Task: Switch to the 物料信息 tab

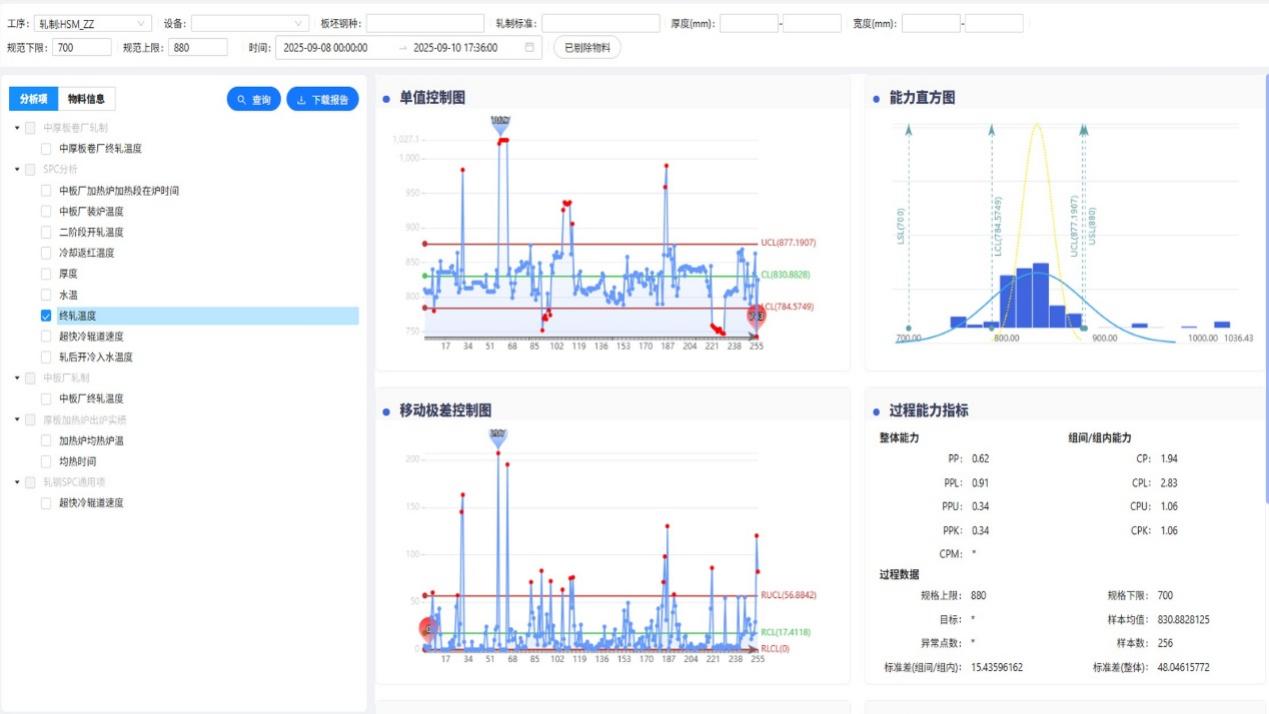Action: point(87,99)
